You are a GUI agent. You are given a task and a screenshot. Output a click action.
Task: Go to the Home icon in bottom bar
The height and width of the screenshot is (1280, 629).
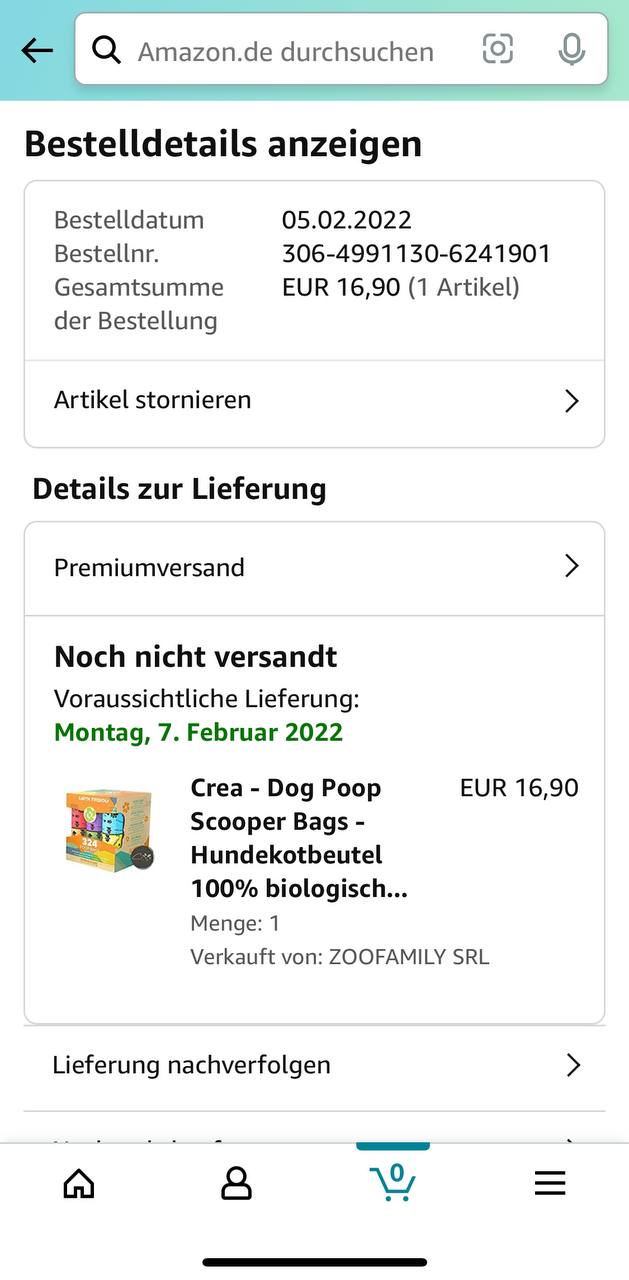(x=79, y=1184)
